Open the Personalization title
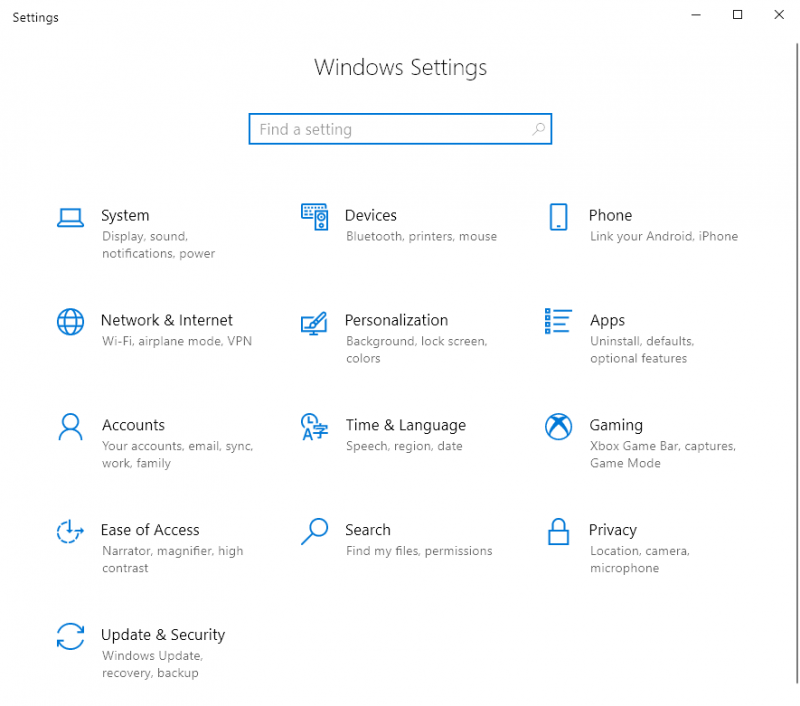800x706 pixels. click(x=396, y=320)
